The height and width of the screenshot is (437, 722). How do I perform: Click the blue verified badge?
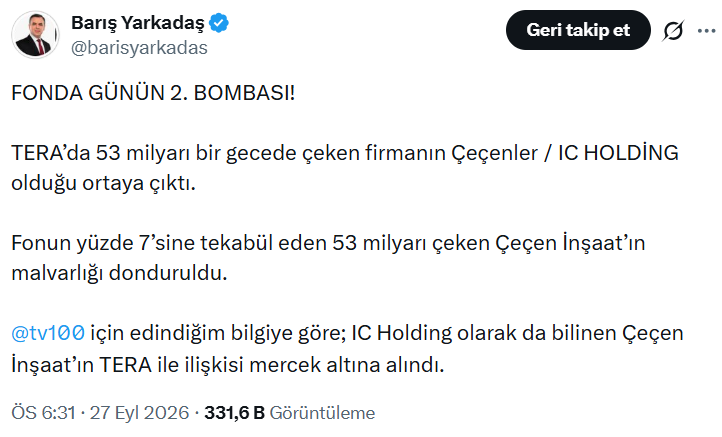219,23
